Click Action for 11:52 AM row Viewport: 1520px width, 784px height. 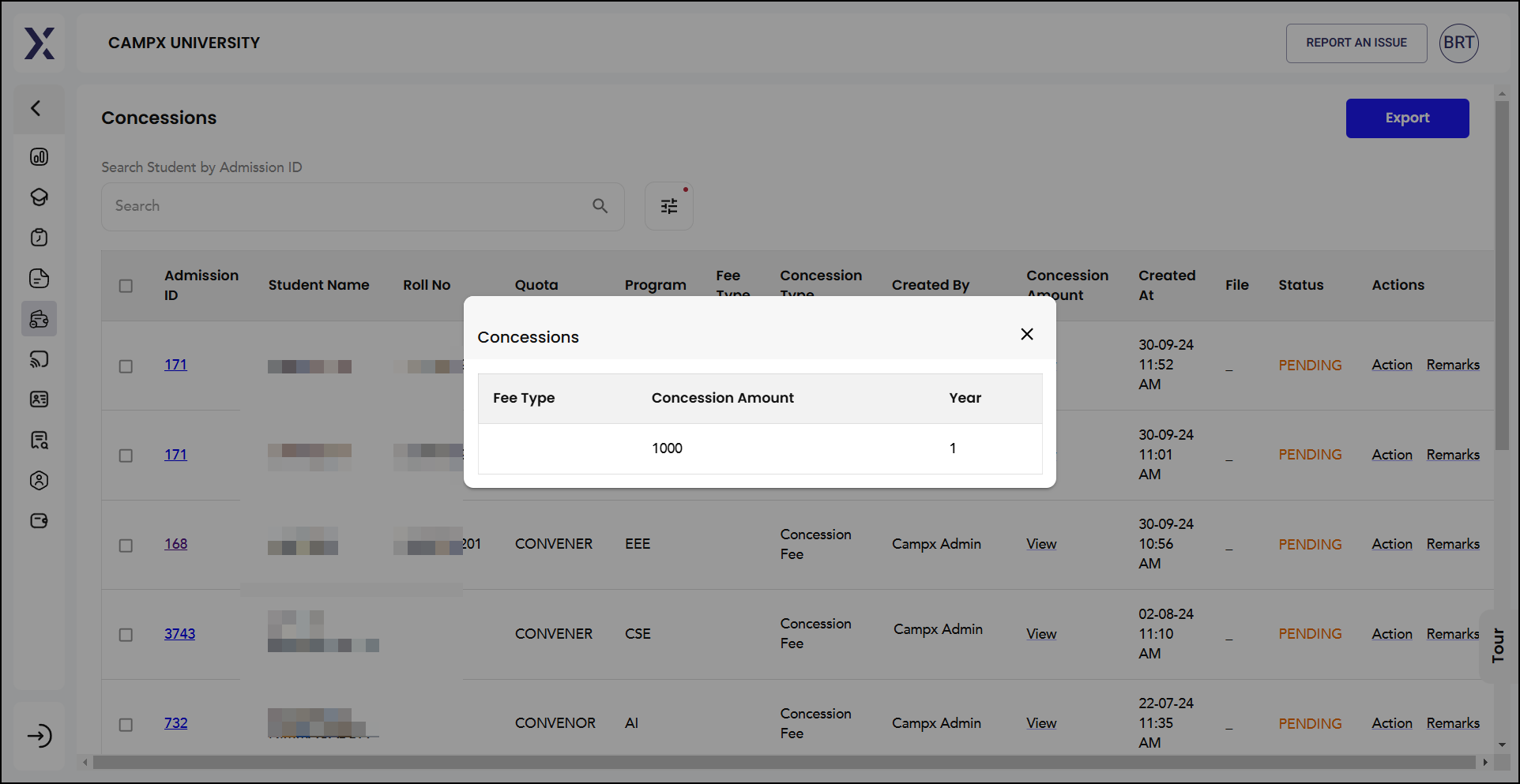pyautogui.click(x=1391, y=365)
